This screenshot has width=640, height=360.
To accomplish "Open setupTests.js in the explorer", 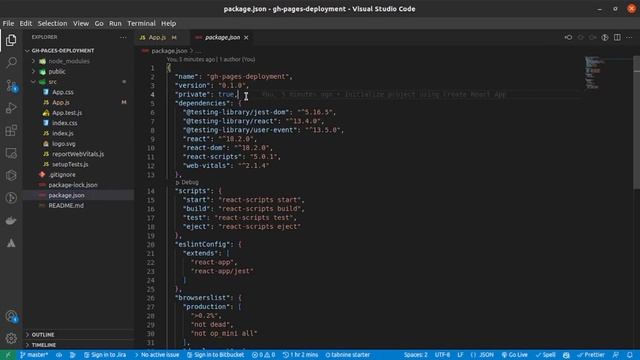I will 70,164.
